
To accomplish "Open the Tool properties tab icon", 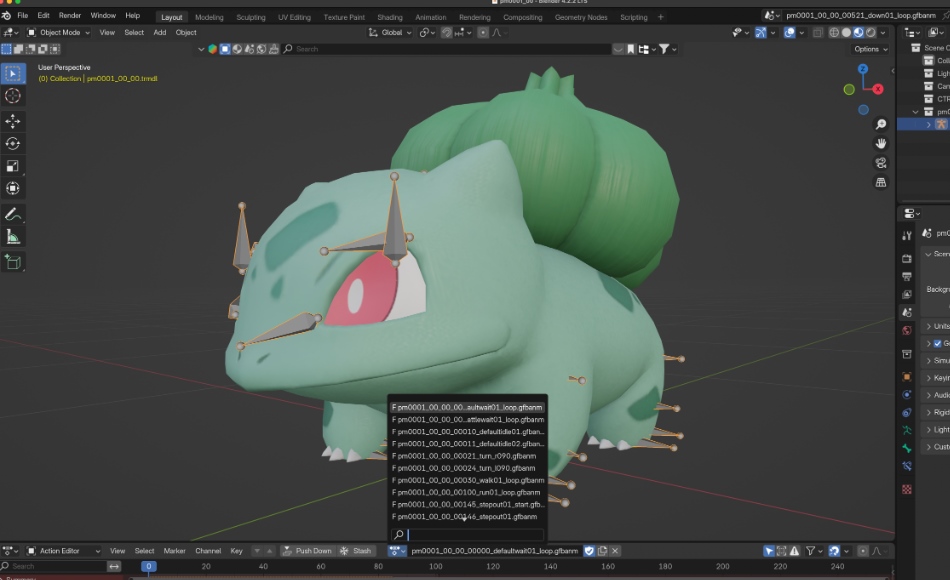I will [906, 236].
